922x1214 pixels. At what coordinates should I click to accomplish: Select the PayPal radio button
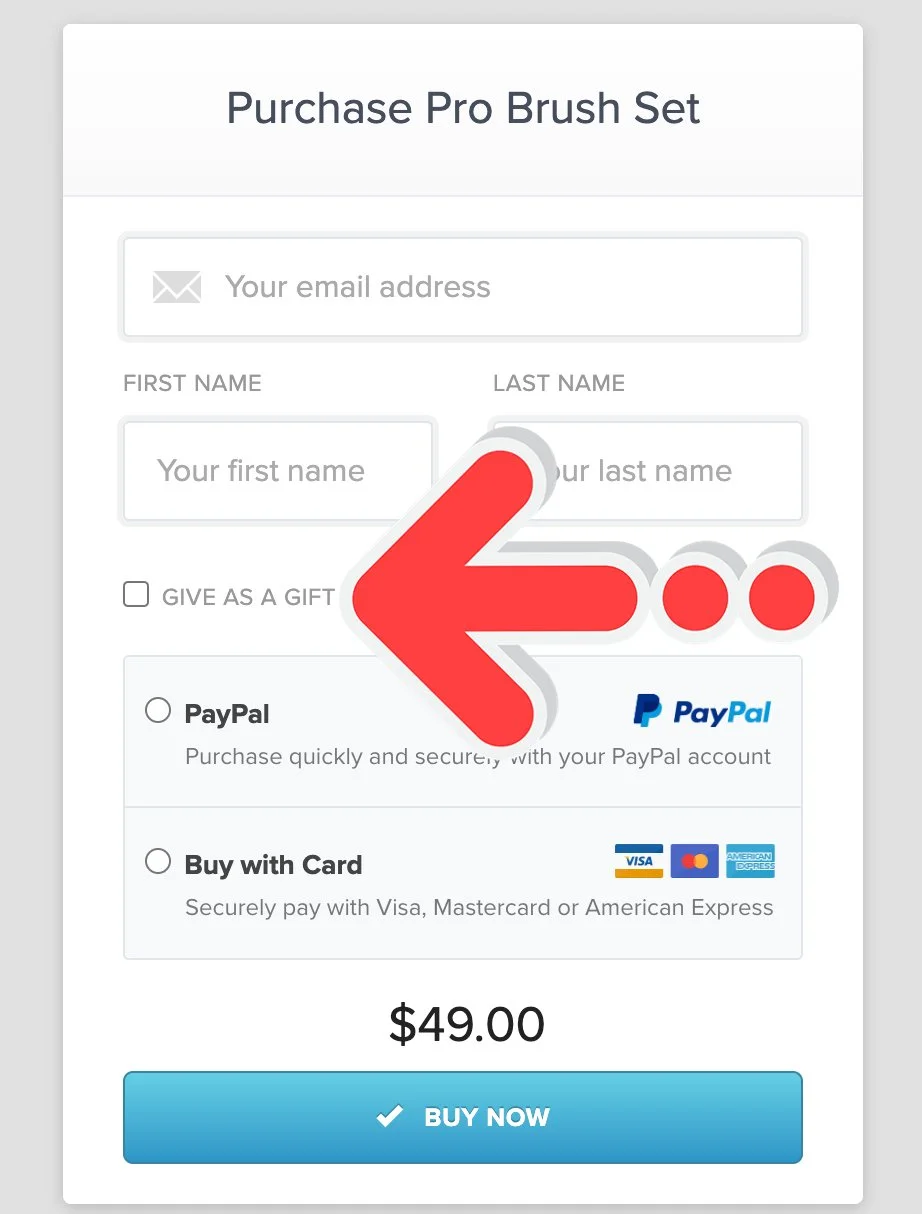[158, 711]
